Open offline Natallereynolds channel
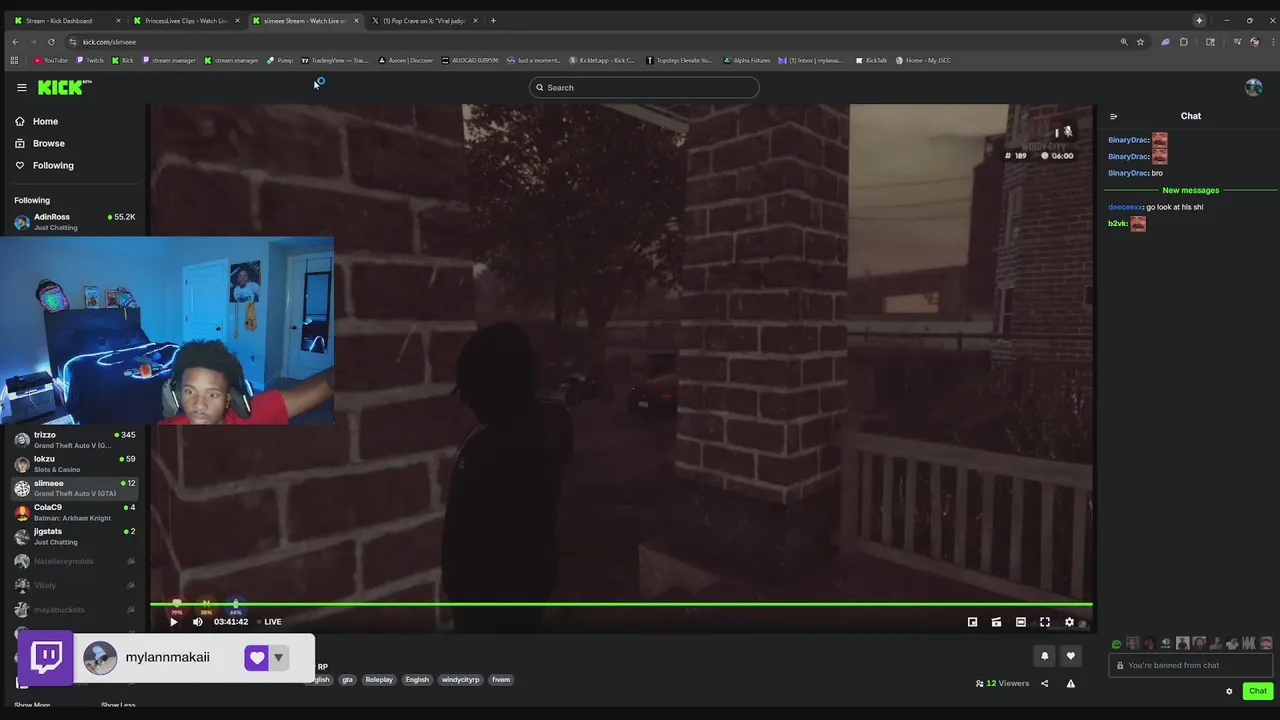 74,561
